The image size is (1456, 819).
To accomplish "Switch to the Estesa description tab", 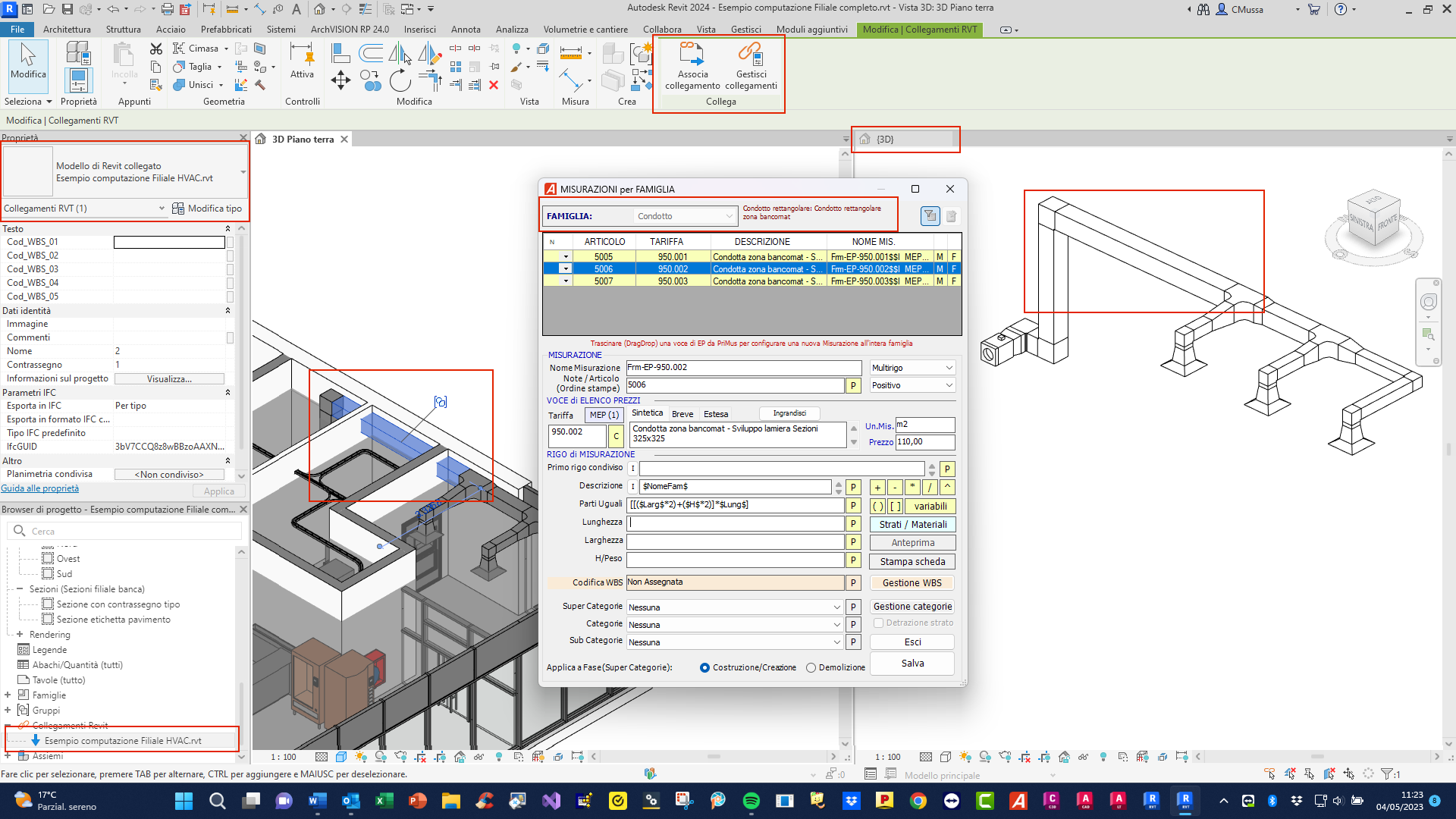I will [x=716, y=415].
